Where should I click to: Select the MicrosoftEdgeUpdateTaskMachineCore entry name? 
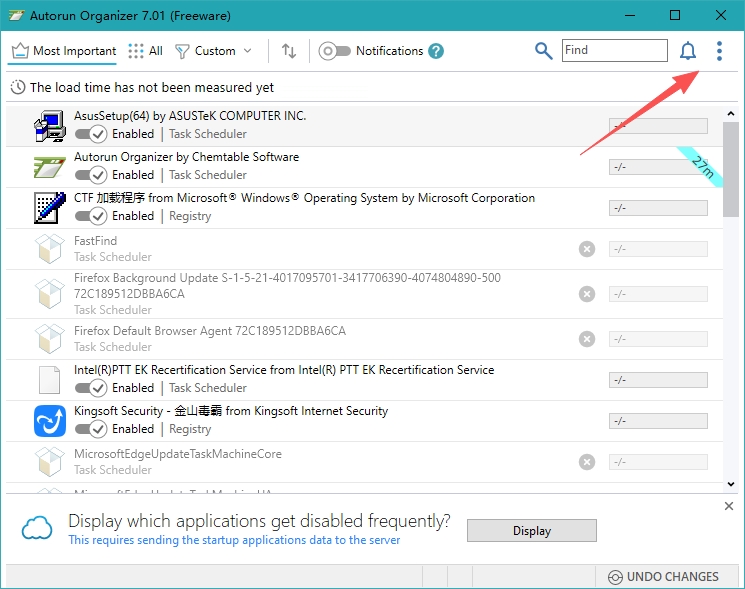tap(178, 454)
